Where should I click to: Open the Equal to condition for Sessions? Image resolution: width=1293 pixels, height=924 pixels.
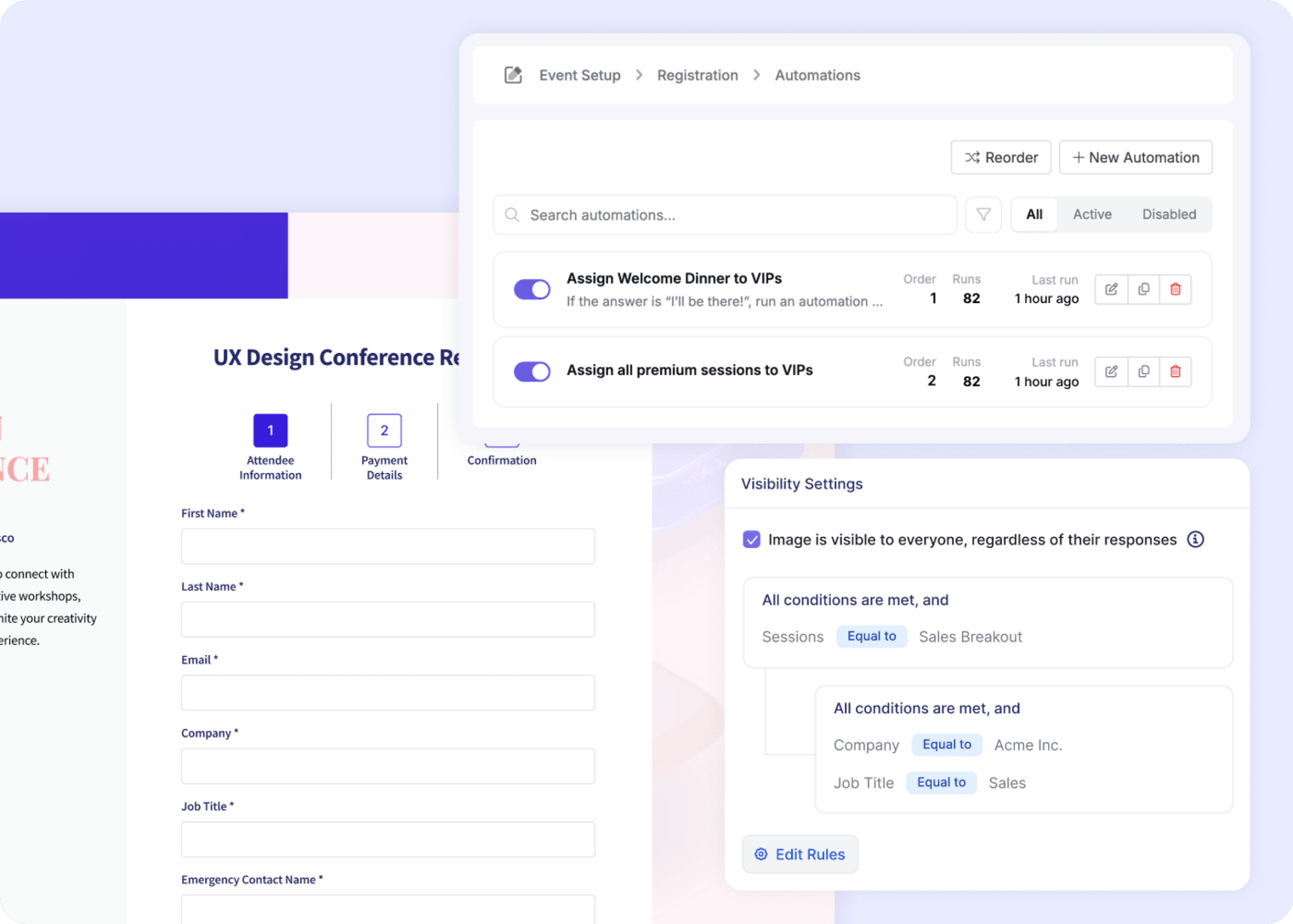click(x=871, y=636)
